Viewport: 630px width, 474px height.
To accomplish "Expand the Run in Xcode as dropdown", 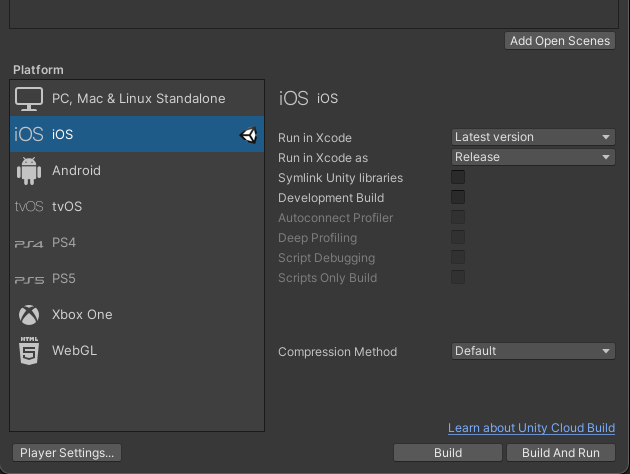I will click(532, 157).
